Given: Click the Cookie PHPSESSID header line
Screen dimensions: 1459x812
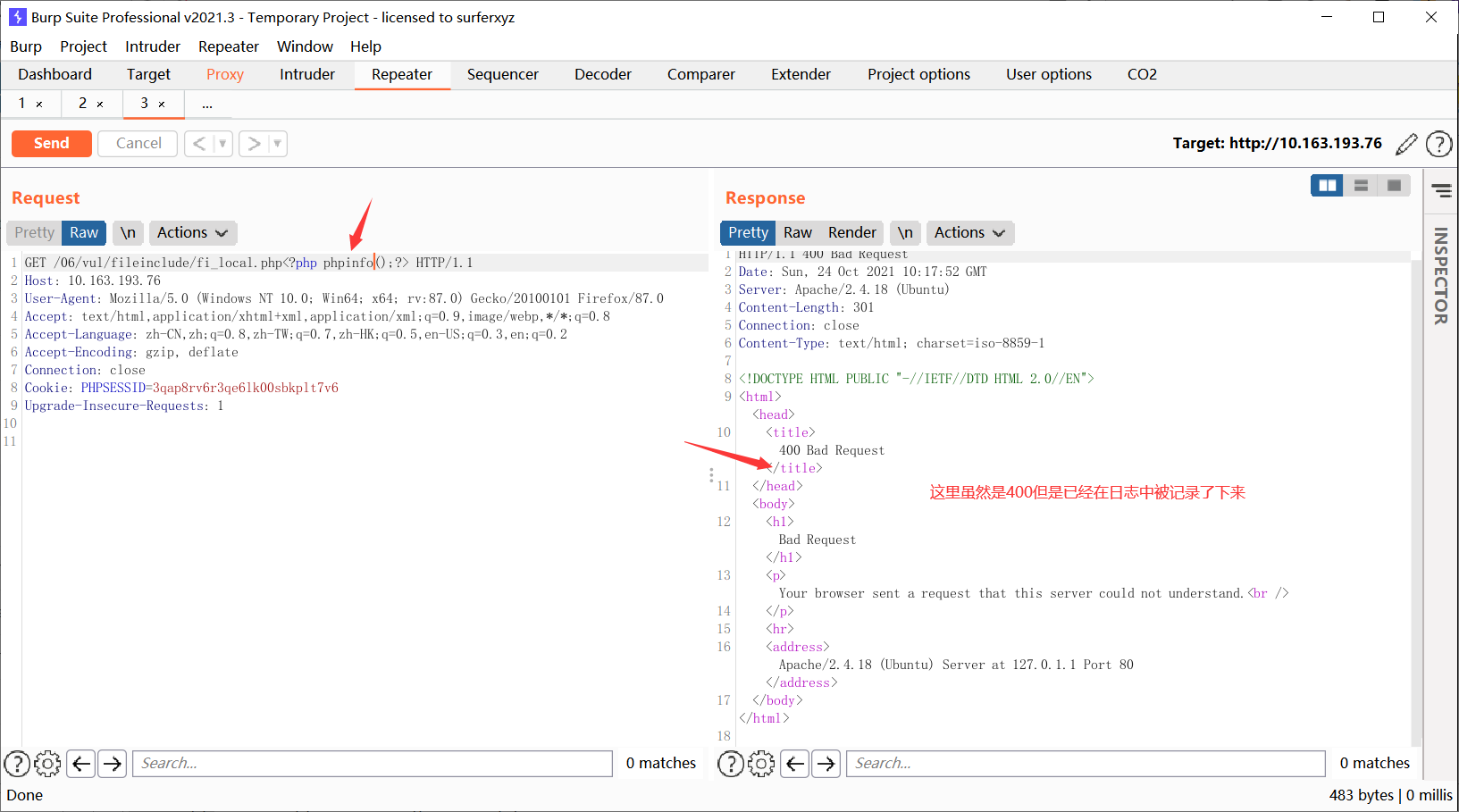Looking at the screenshot, I should (x=181, y=388).
